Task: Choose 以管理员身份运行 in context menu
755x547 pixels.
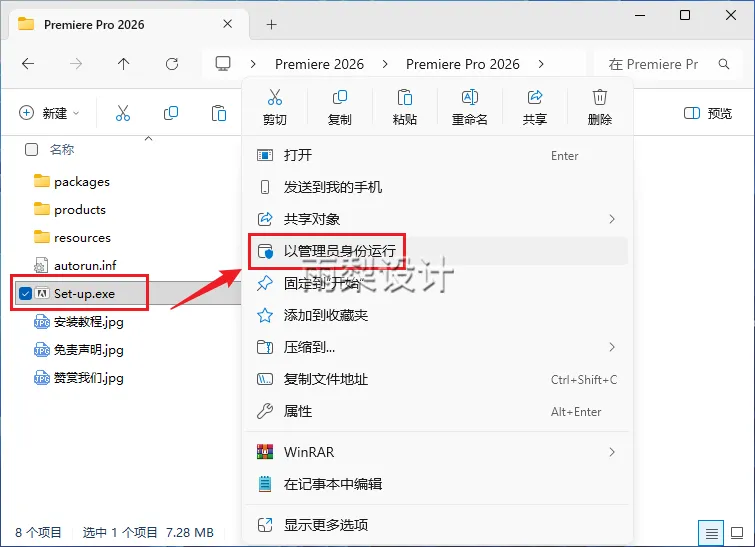Action: tap(437, 251)
